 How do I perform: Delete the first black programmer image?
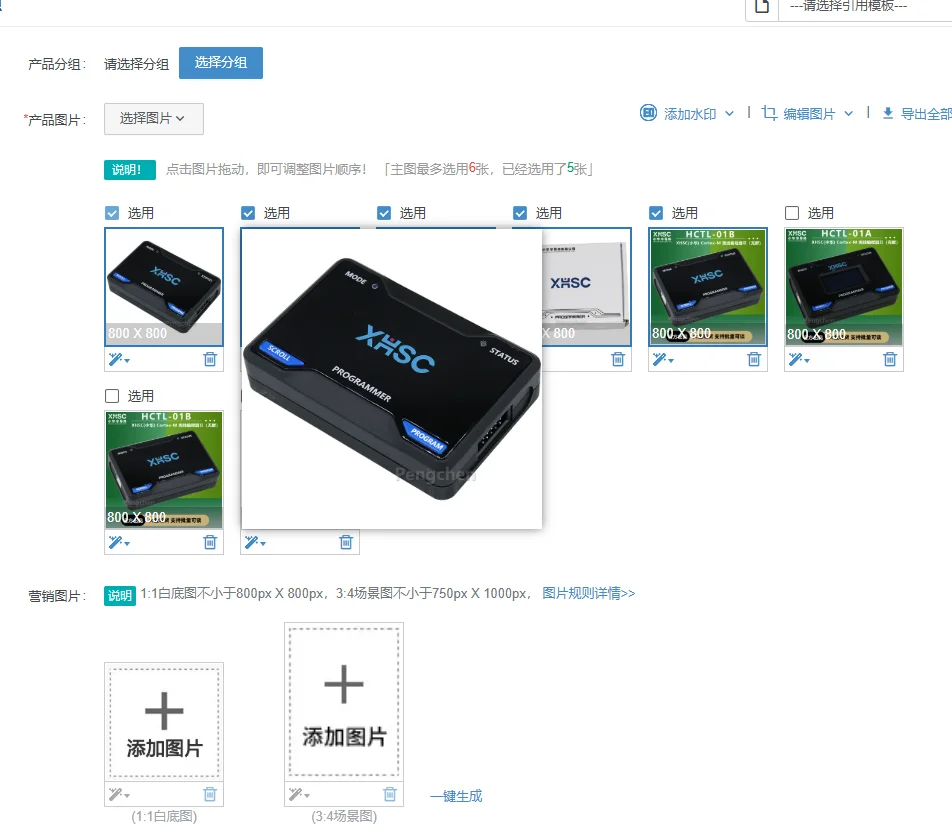coord(210,359)
